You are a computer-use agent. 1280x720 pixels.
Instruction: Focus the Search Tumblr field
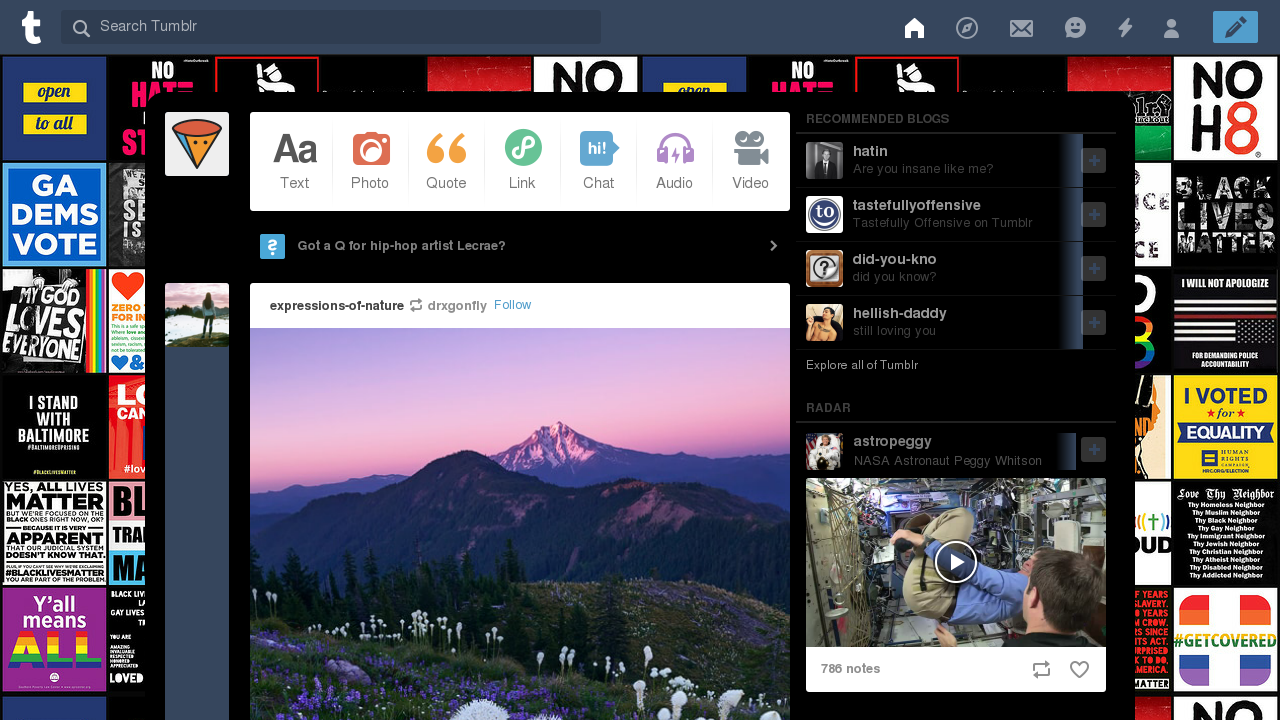tap(331, 27)
